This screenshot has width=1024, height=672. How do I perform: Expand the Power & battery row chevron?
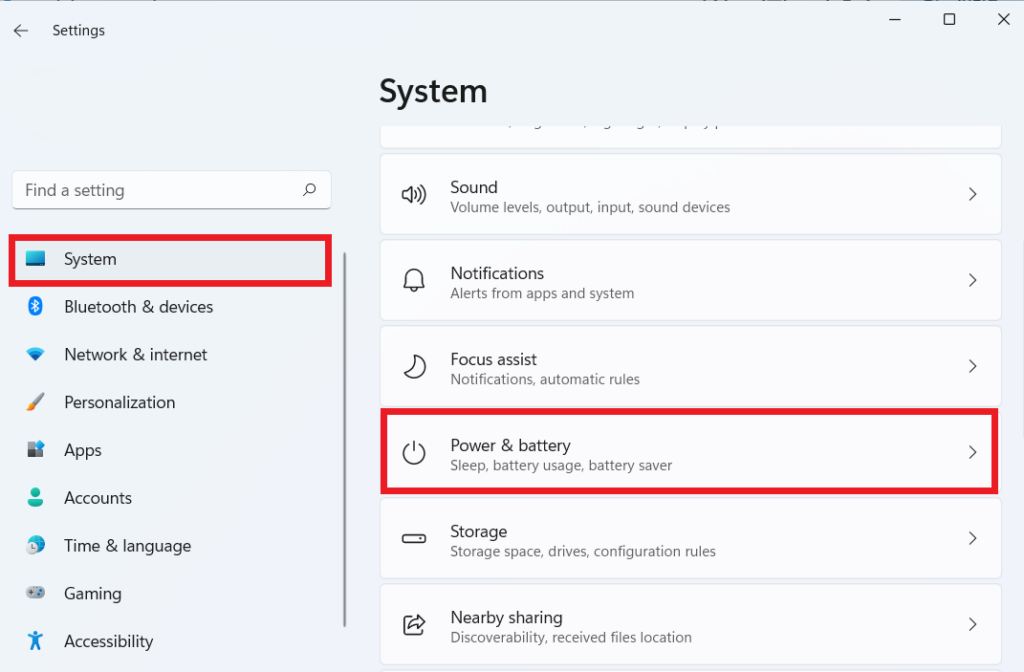click(x=972, y=453)
